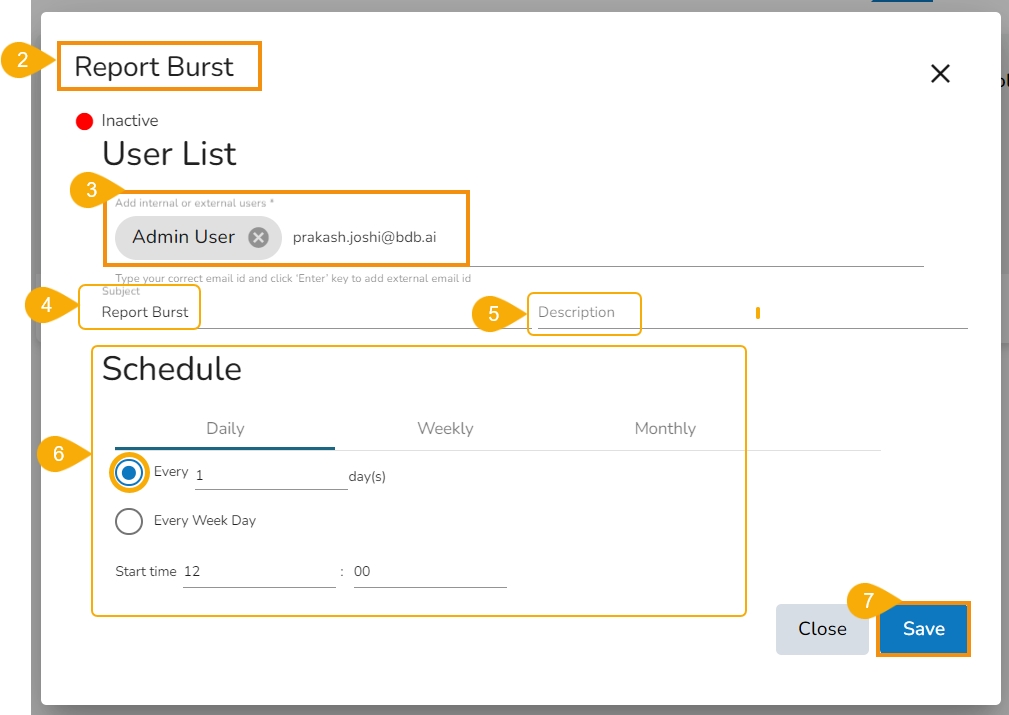Focus the Start time hour field
Viewport: 1009px width, 715px height.
point(259,572)
